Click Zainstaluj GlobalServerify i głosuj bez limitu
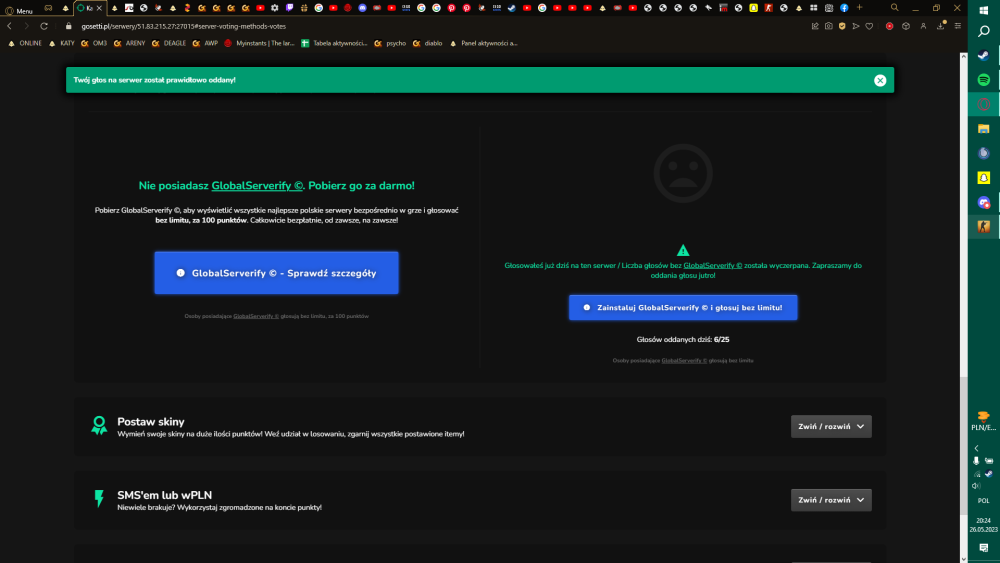Screen dimensions: 1000x563 [x=683, y=307]
